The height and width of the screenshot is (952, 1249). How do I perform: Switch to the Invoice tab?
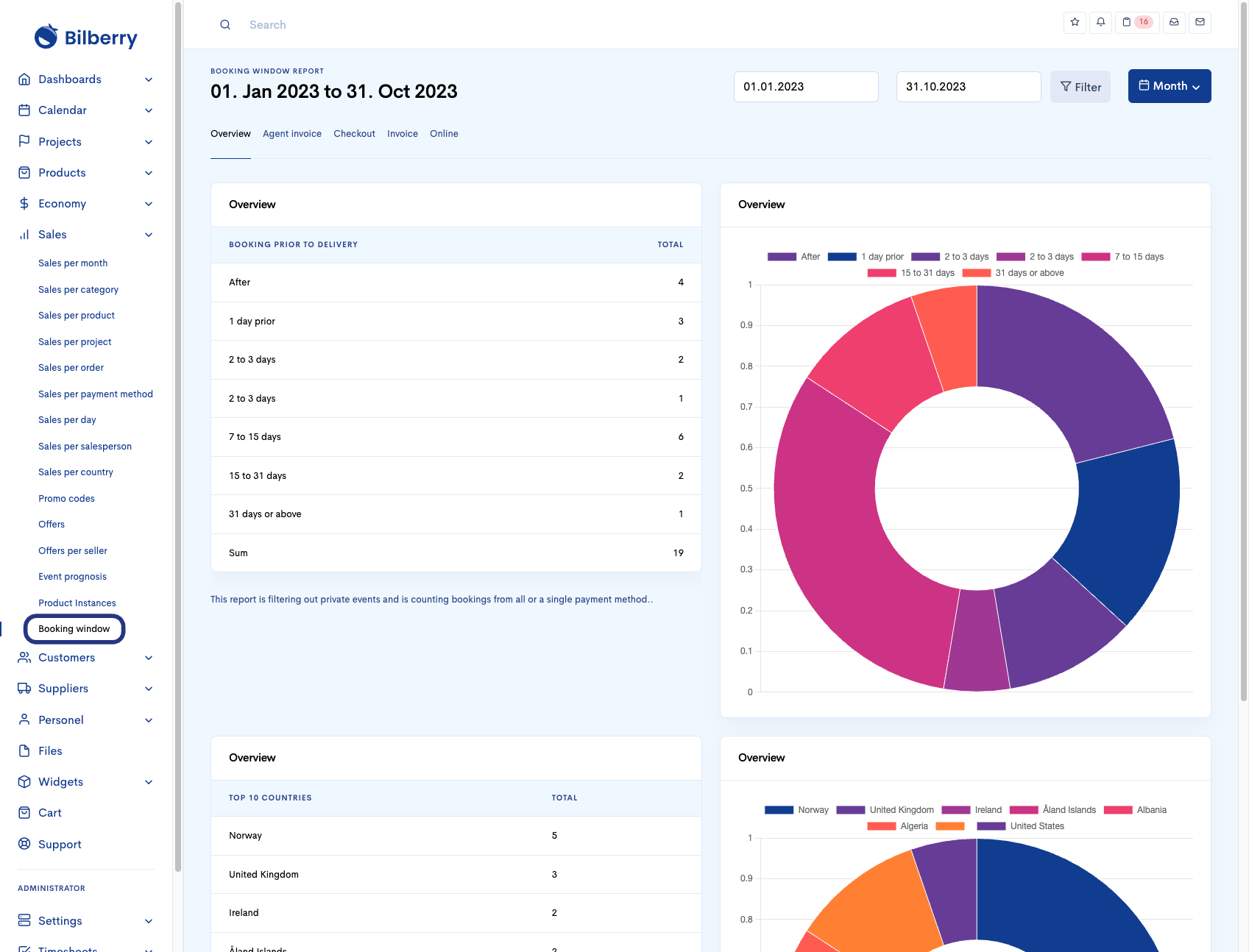tap(403, 134)
